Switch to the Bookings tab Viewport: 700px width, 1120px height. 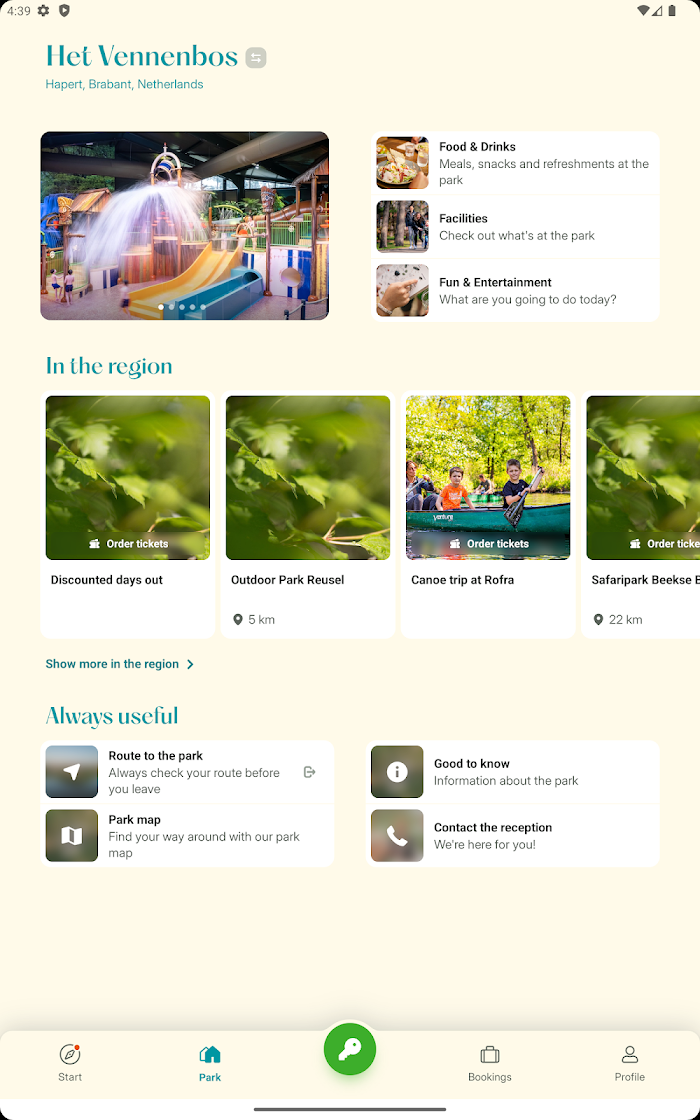point(489,1063)
